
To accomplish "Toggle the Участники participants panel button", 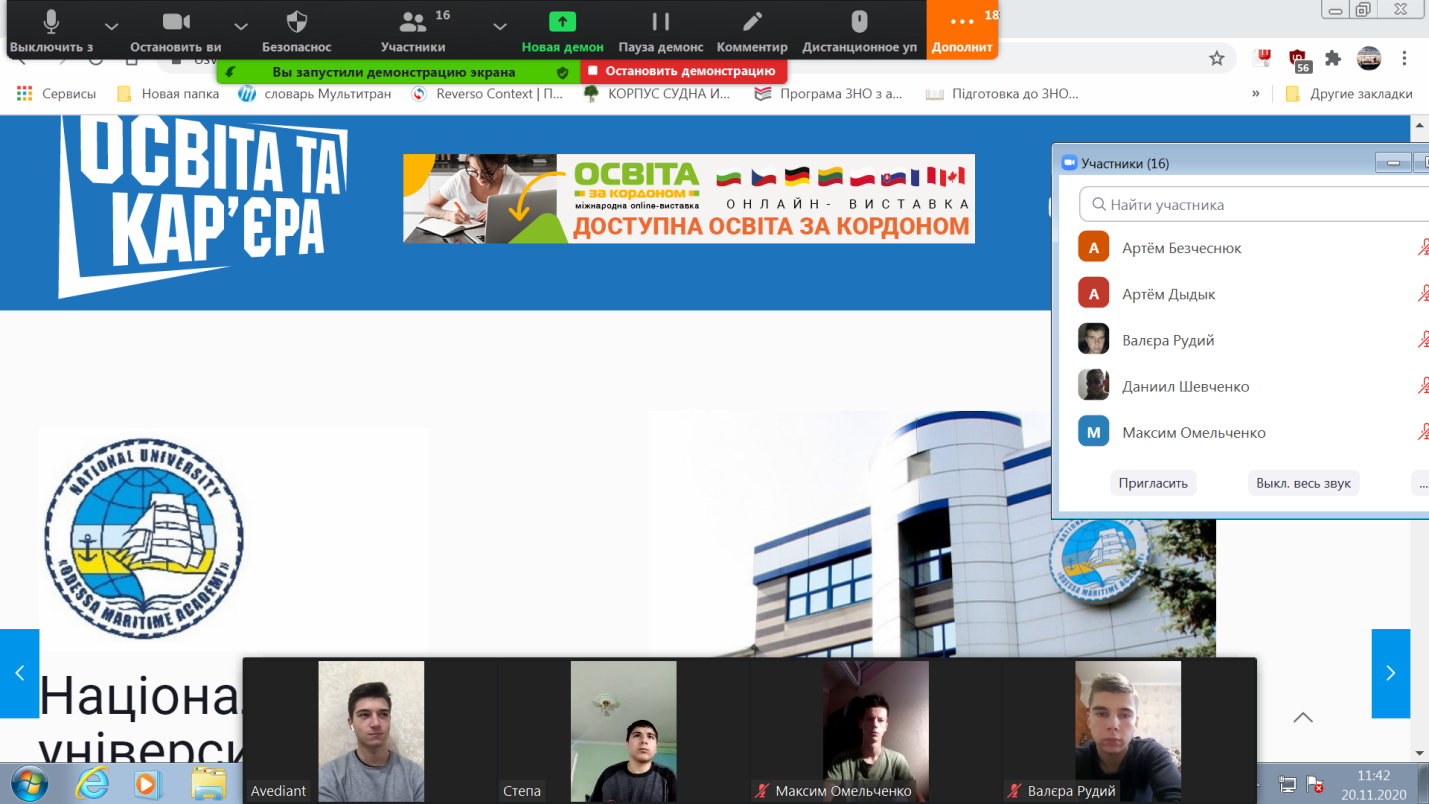I will point(413,29).
